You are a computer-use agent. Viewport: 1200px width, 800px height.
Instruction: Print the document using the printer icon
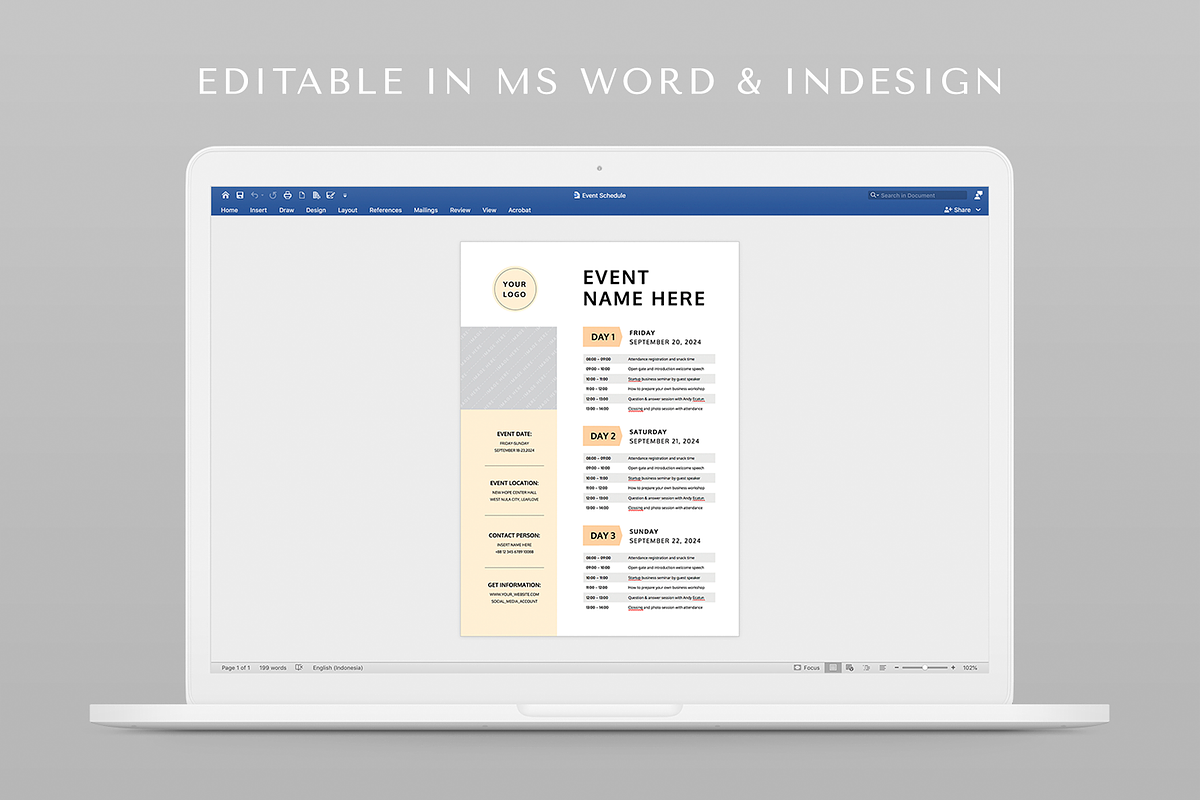[x=288, y=195]
